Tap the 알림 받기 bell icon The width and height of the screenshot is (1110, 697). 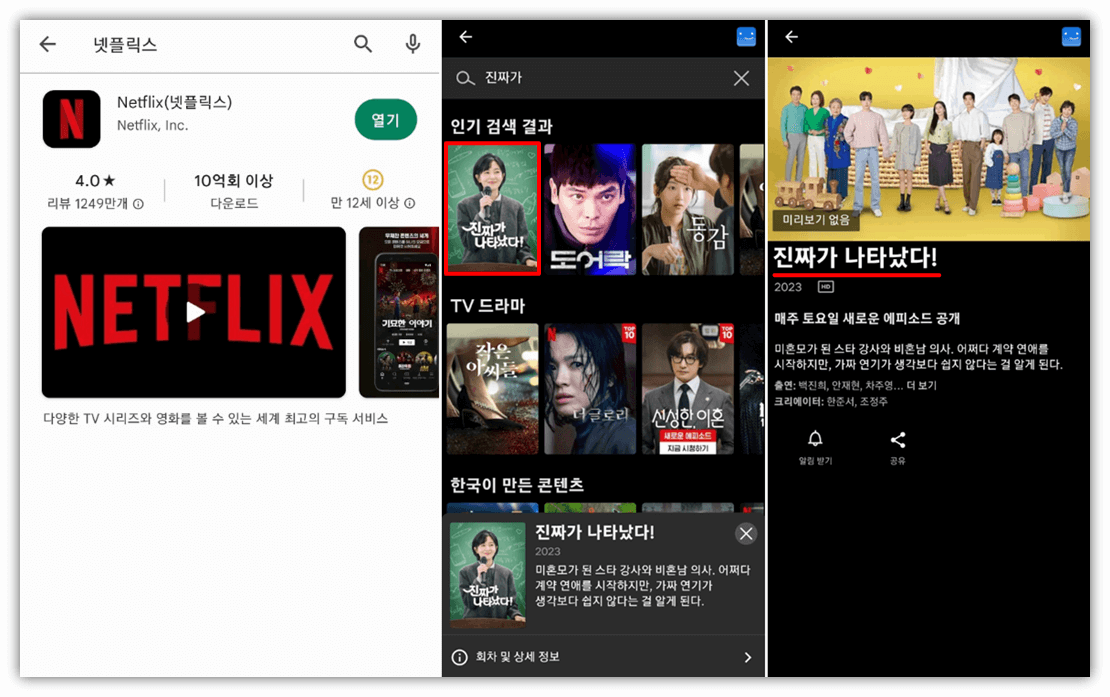tap(815, 439)
